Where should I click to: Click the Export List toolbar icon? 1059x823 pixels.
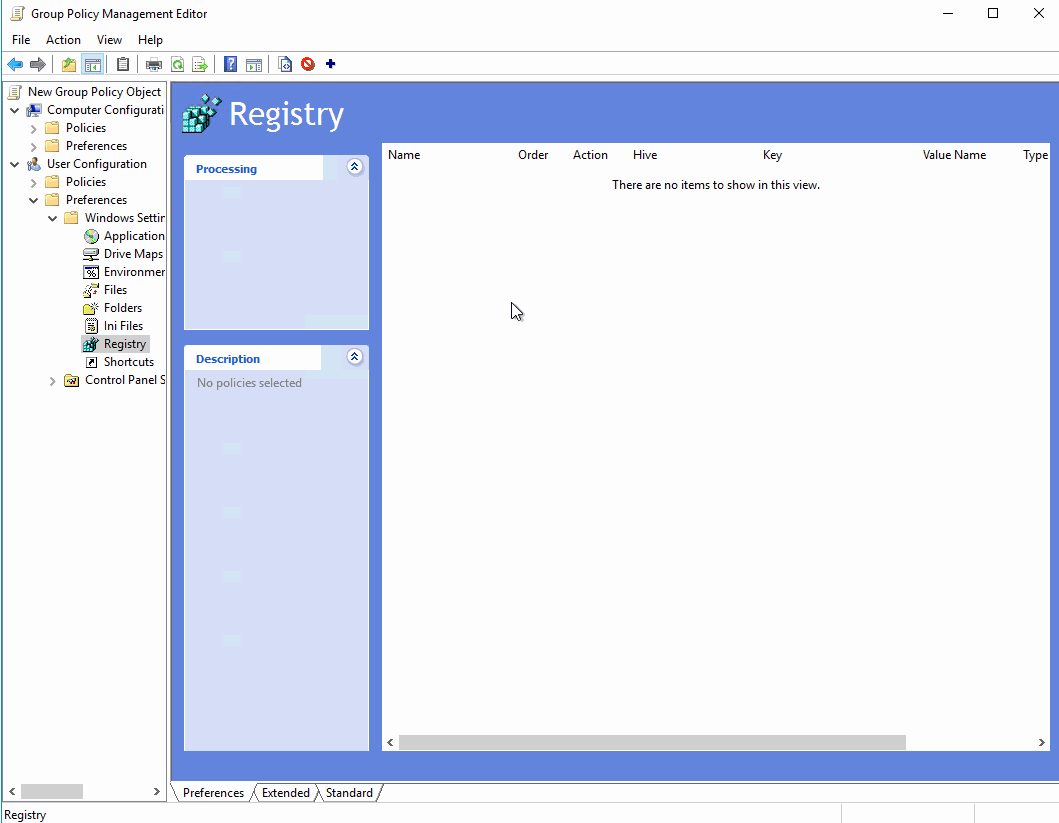pyautogui.click(x=200, y=65)
